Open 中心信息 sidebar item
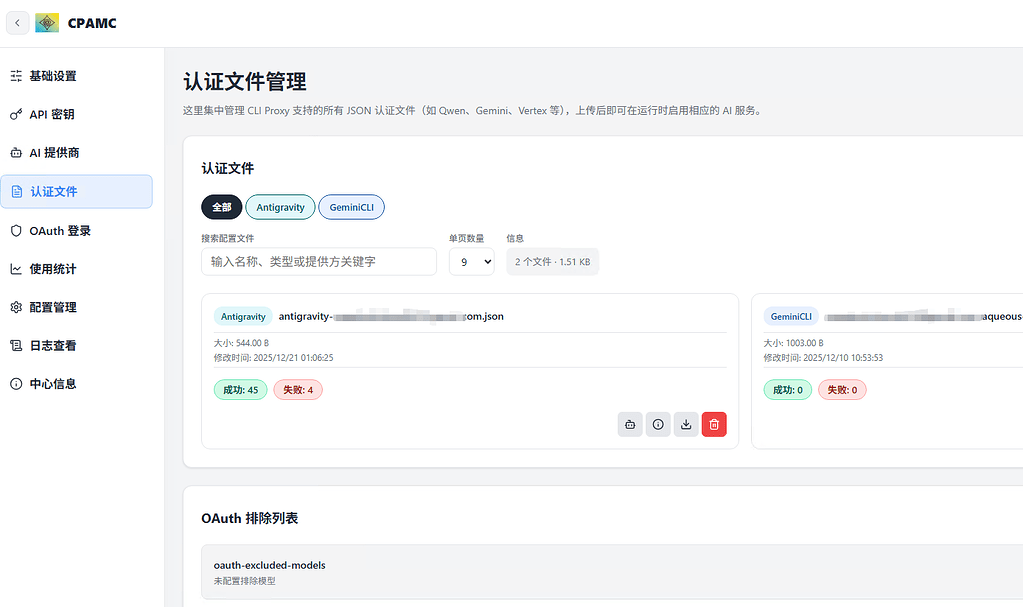1023x607 pixels. [76, 384]
